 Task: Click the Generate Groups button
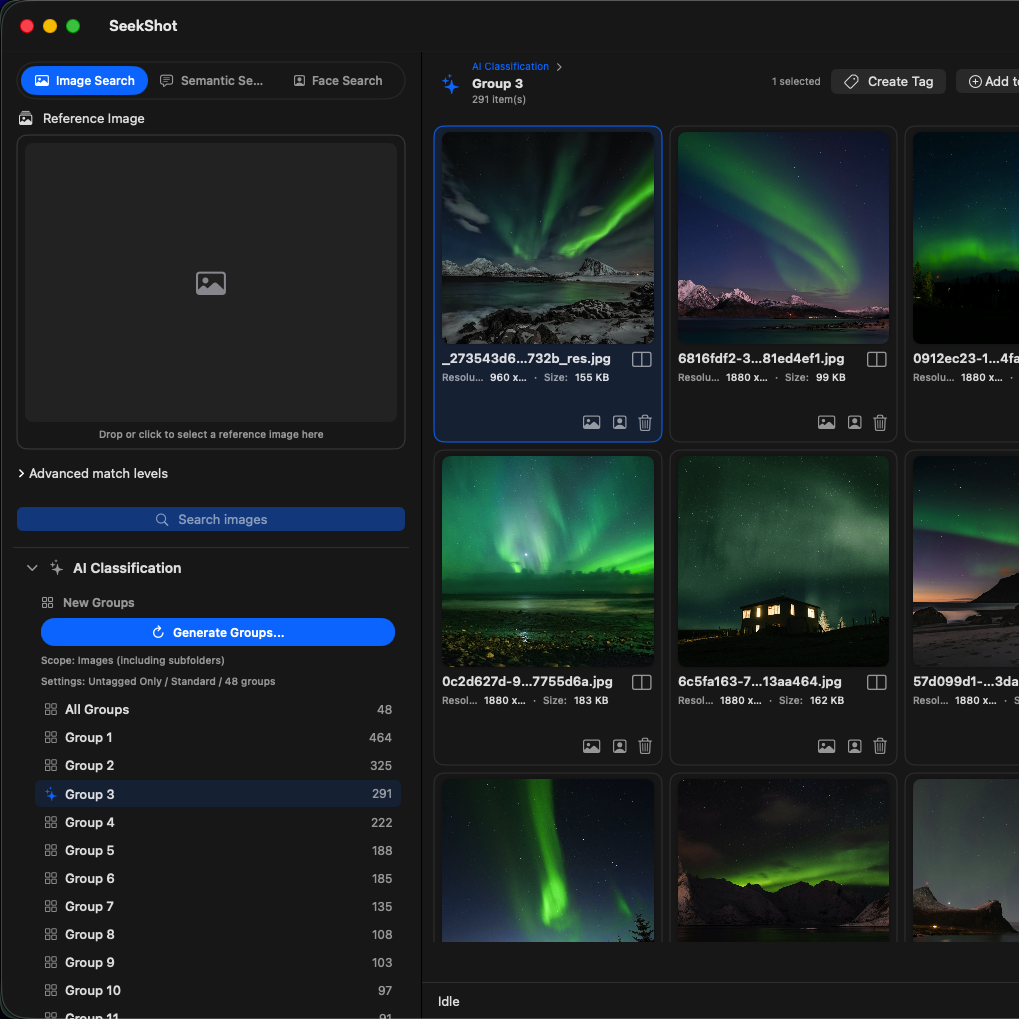click(x=218, y=632)
